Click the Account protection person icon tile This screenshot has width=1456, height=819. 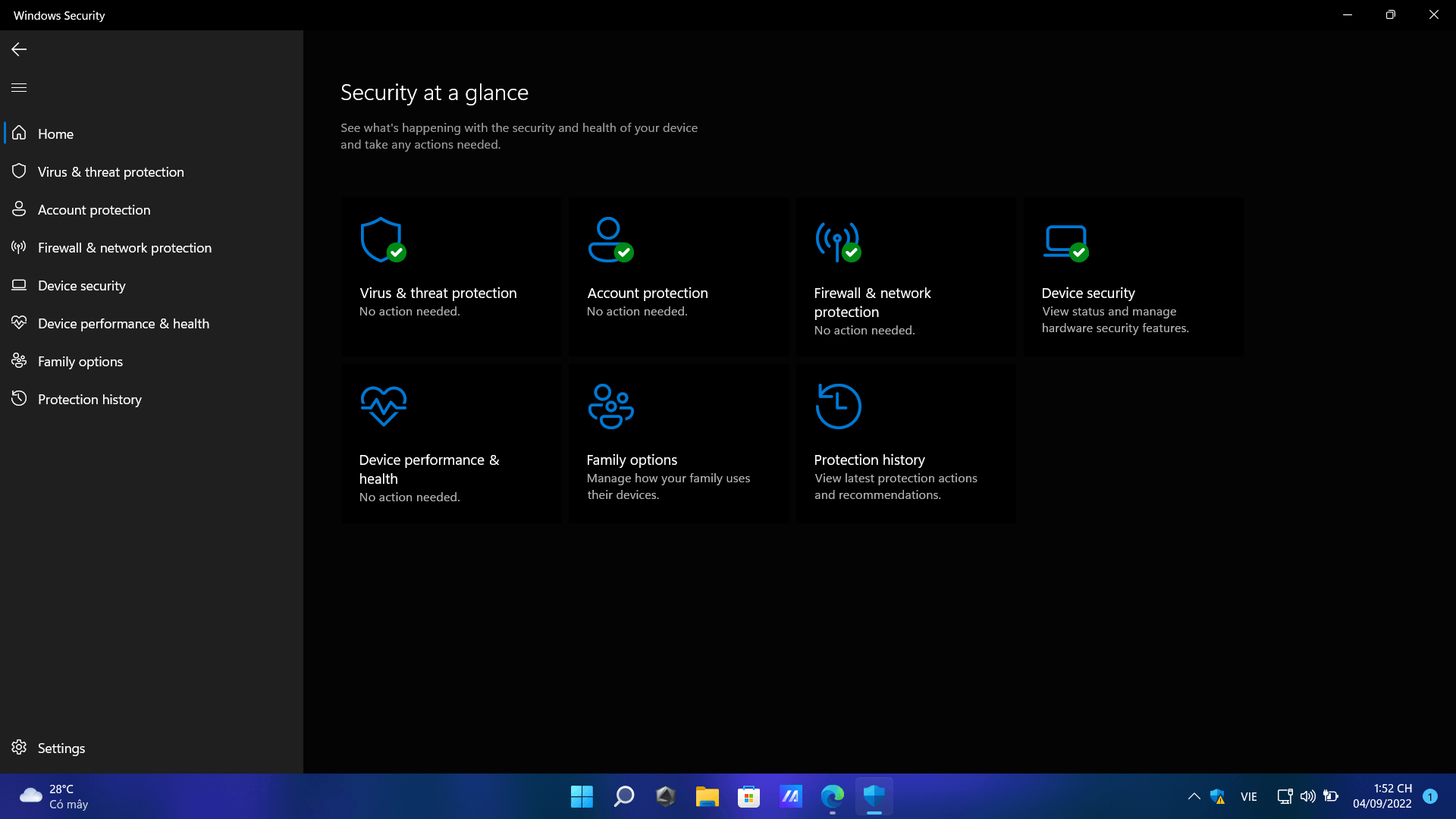click(610, 240)
